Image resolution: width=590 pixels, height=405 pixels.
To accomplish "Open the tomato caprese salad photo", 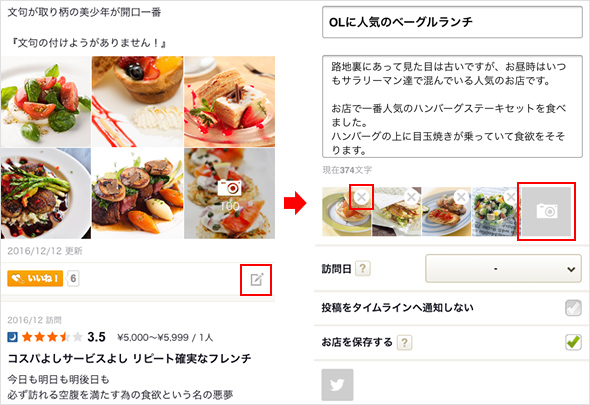I will click(x=46, y=102).
